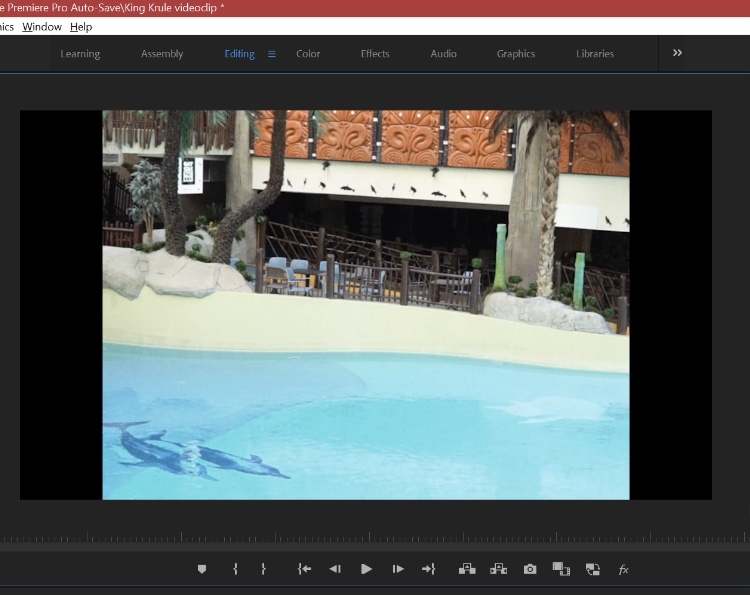Click the Extract icon
The width and height of the screenshot is (750, 595).
pyautogui.click(x=498, y=569)
